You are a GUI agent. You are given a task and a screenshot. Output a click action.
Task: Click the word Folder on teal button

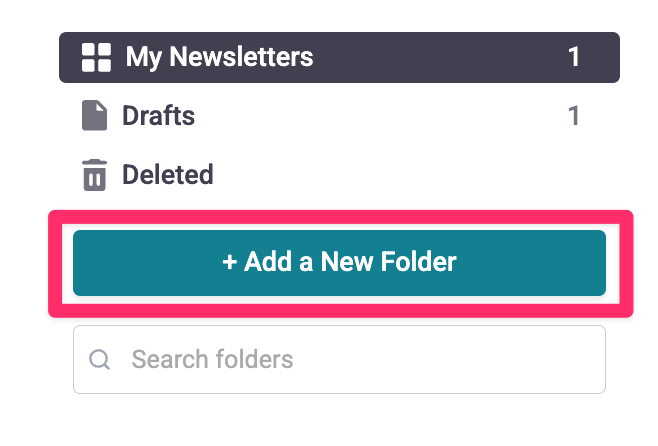[x=418, y=263]
